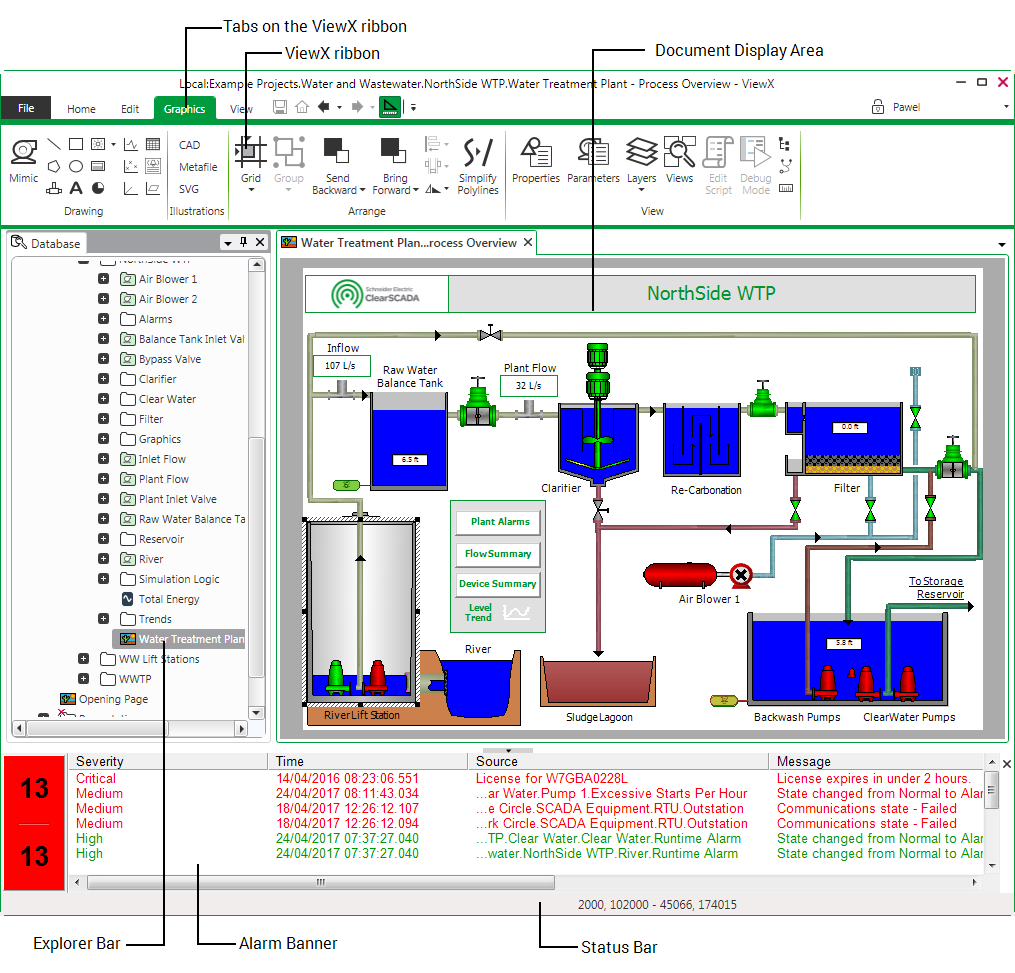
Task: Toggle the Grid display button
Action: click(x=250, y=160)
